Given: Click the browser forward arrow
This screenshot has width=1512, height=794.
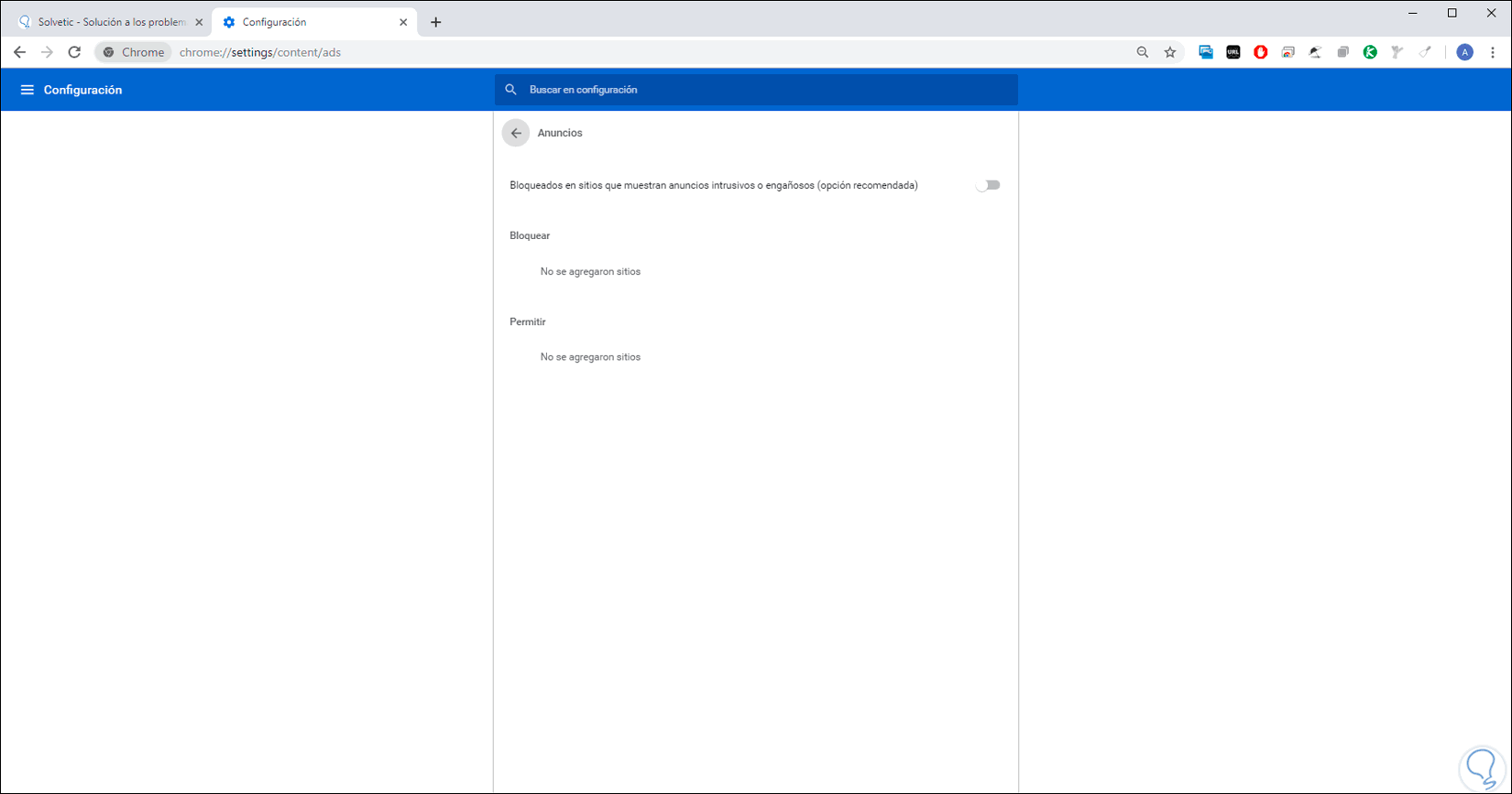Looking at the screenshot, I should coord(47,52).
